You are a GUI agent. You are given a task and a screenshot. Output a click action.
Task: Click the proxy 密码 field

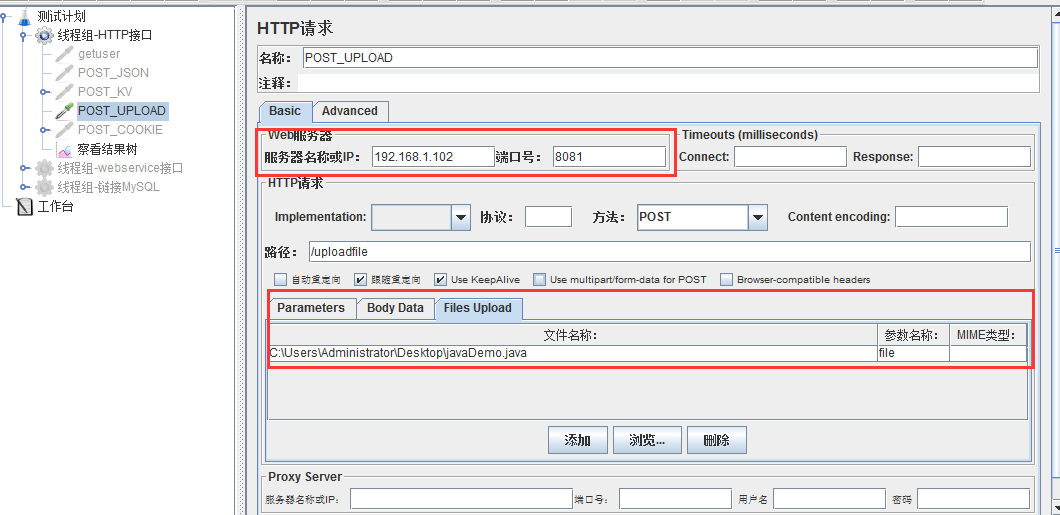tap(973, 499)
